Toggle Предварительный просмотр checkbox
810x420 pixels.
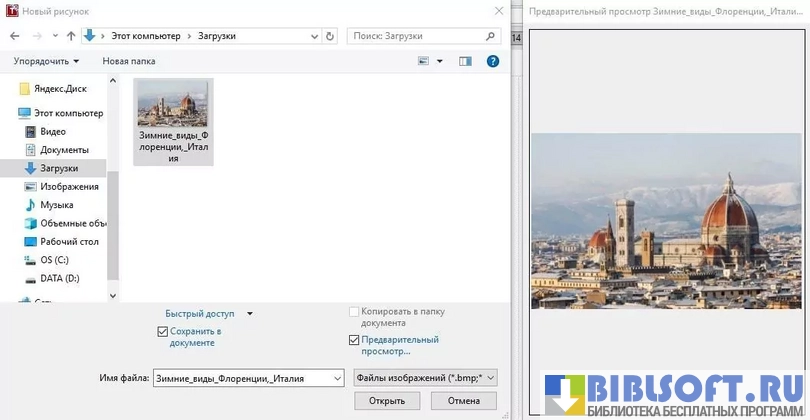354,340
